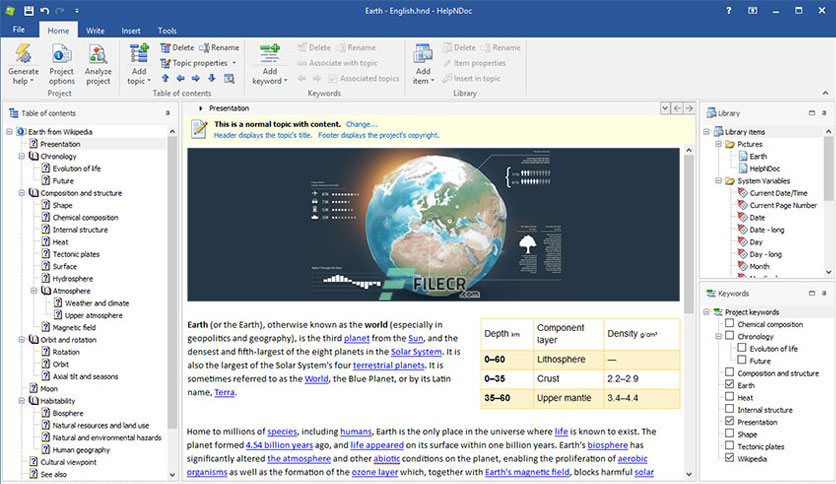Click the note pencil icon beside topic info
The width and height of the screenshot is (836, 484).
point(199,130)
